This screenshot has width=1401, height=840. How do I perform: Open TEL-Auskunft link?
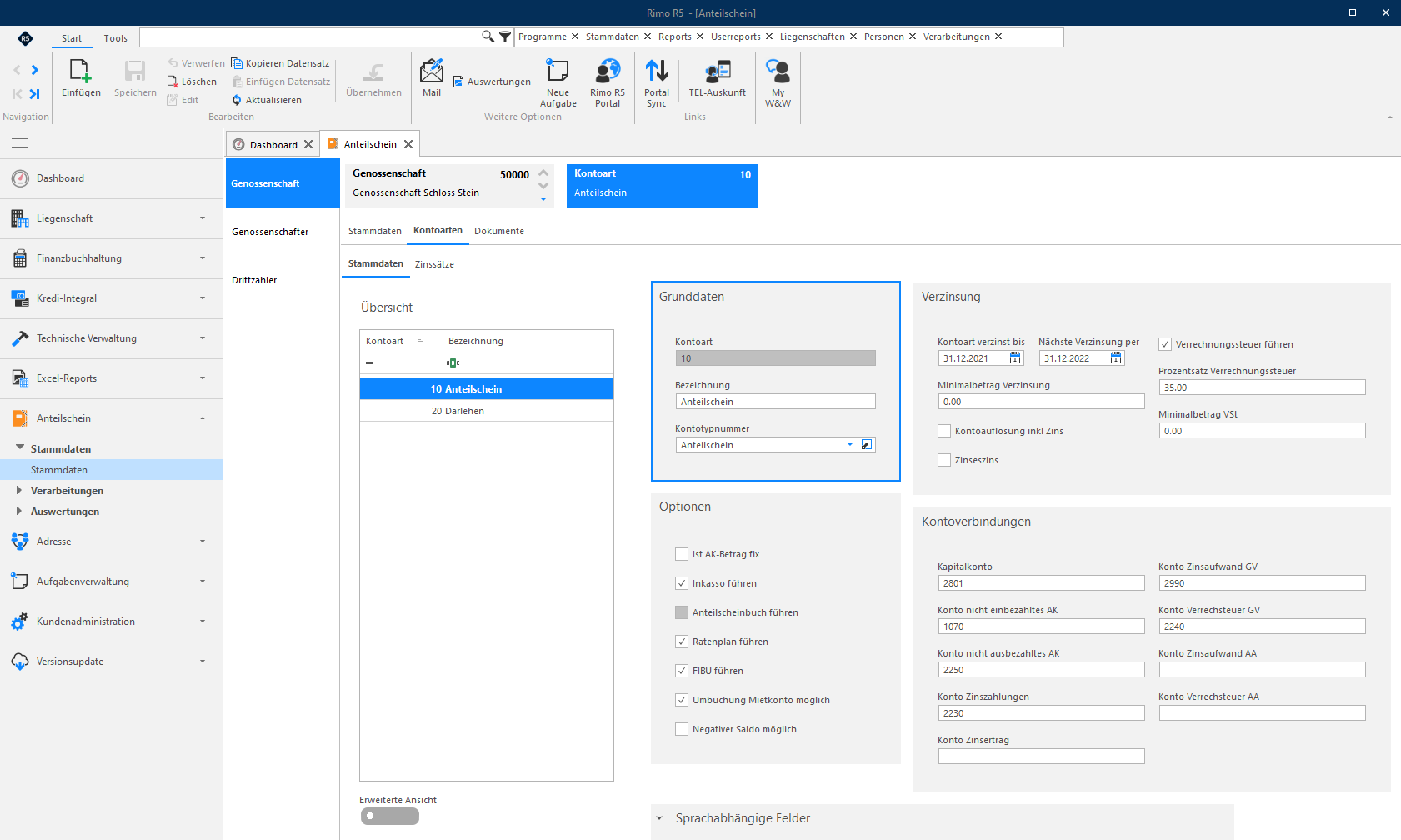pyautogui.click(x=718, y=72)
